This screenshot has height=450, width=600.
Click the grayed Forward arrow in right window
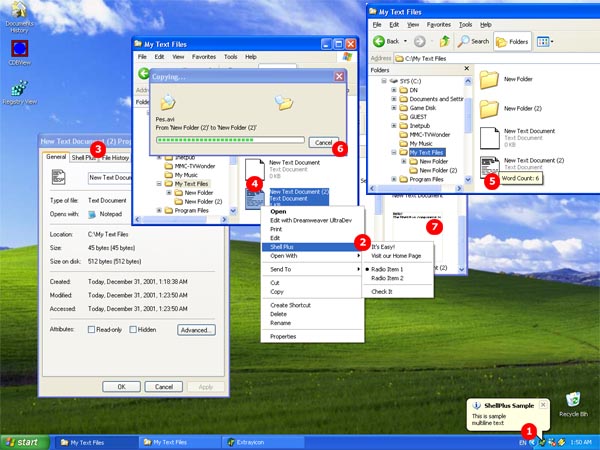[x=420, y=41]
